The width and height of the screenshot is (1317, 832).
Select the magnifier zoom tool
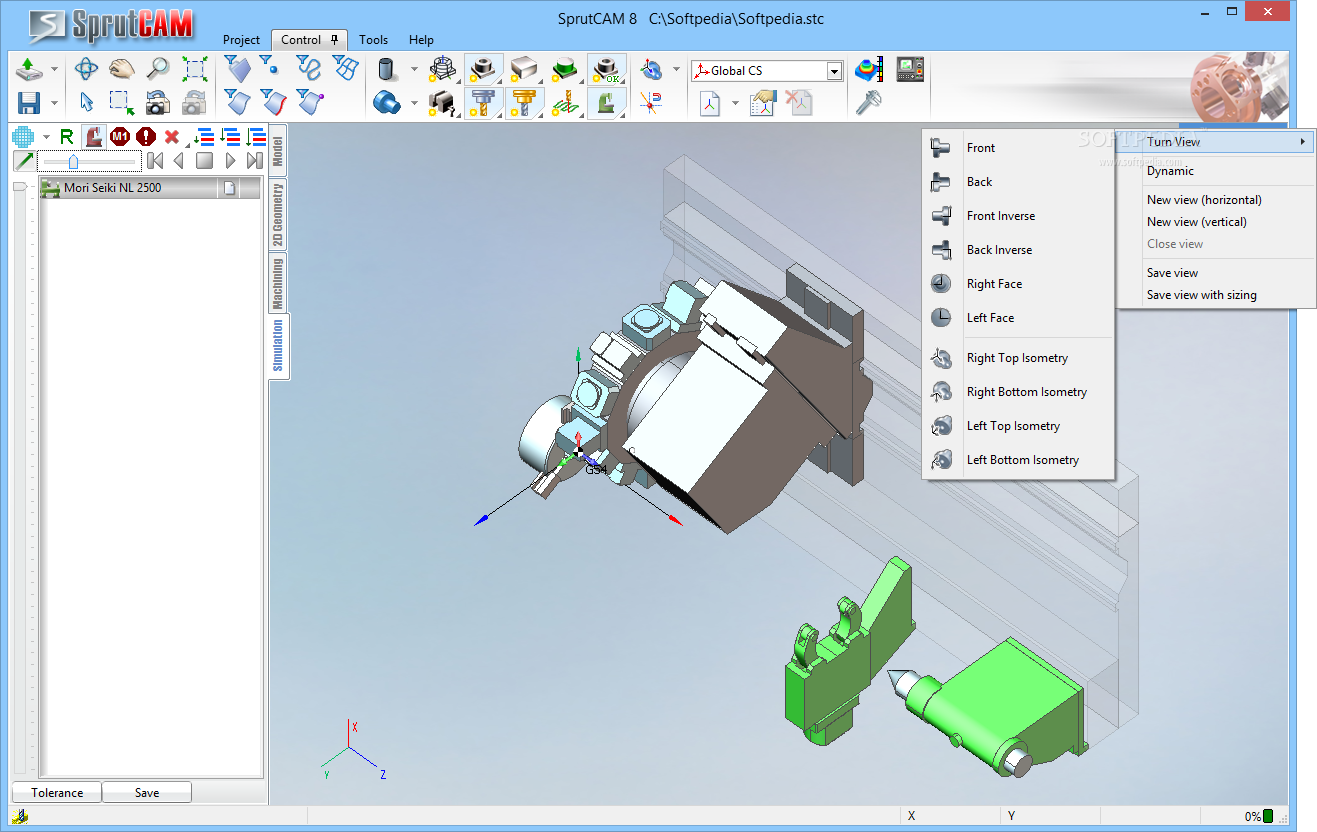[158, 69]
